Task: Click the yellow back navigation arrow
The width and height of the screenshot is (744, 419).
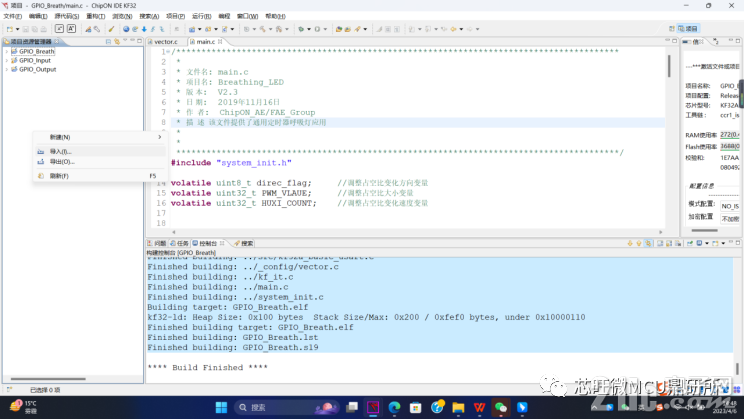Action: click(453, 29)
